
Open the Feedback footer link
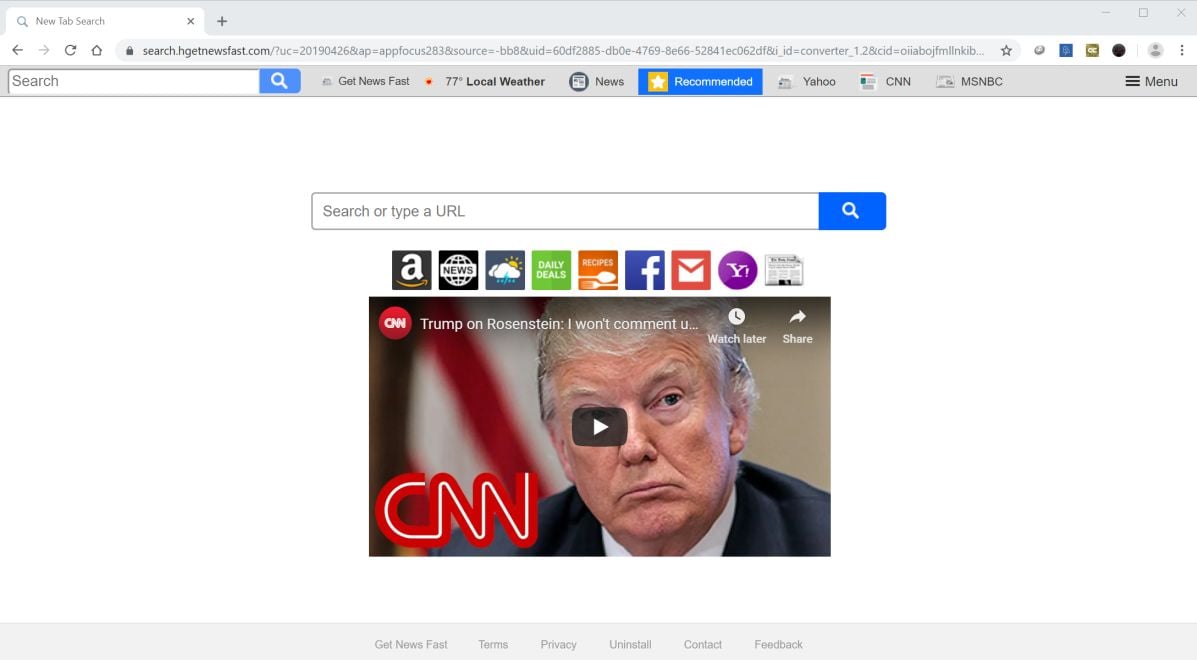pos(779,645)
